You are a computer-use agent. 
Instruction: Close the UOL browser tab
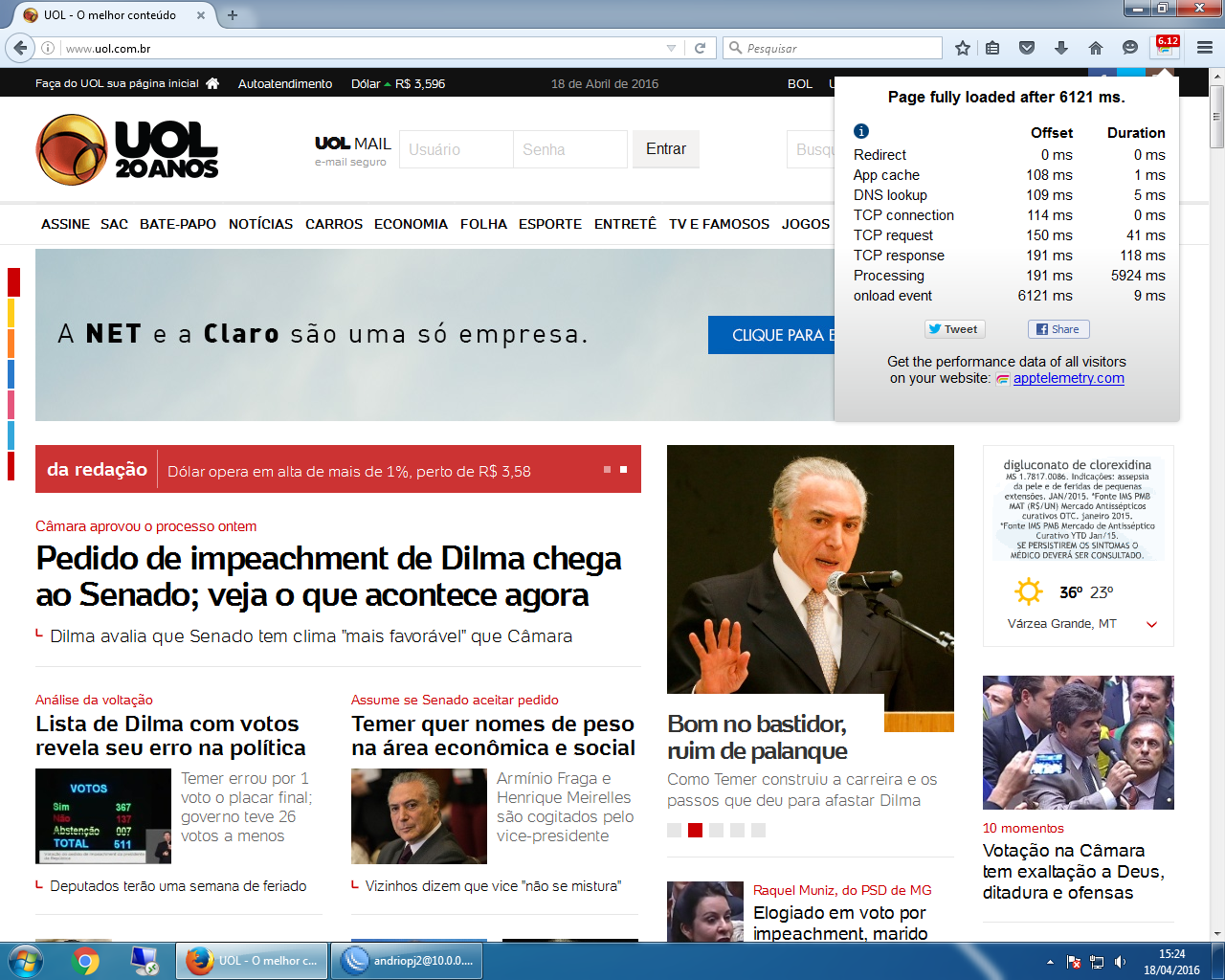coord(201,15)
